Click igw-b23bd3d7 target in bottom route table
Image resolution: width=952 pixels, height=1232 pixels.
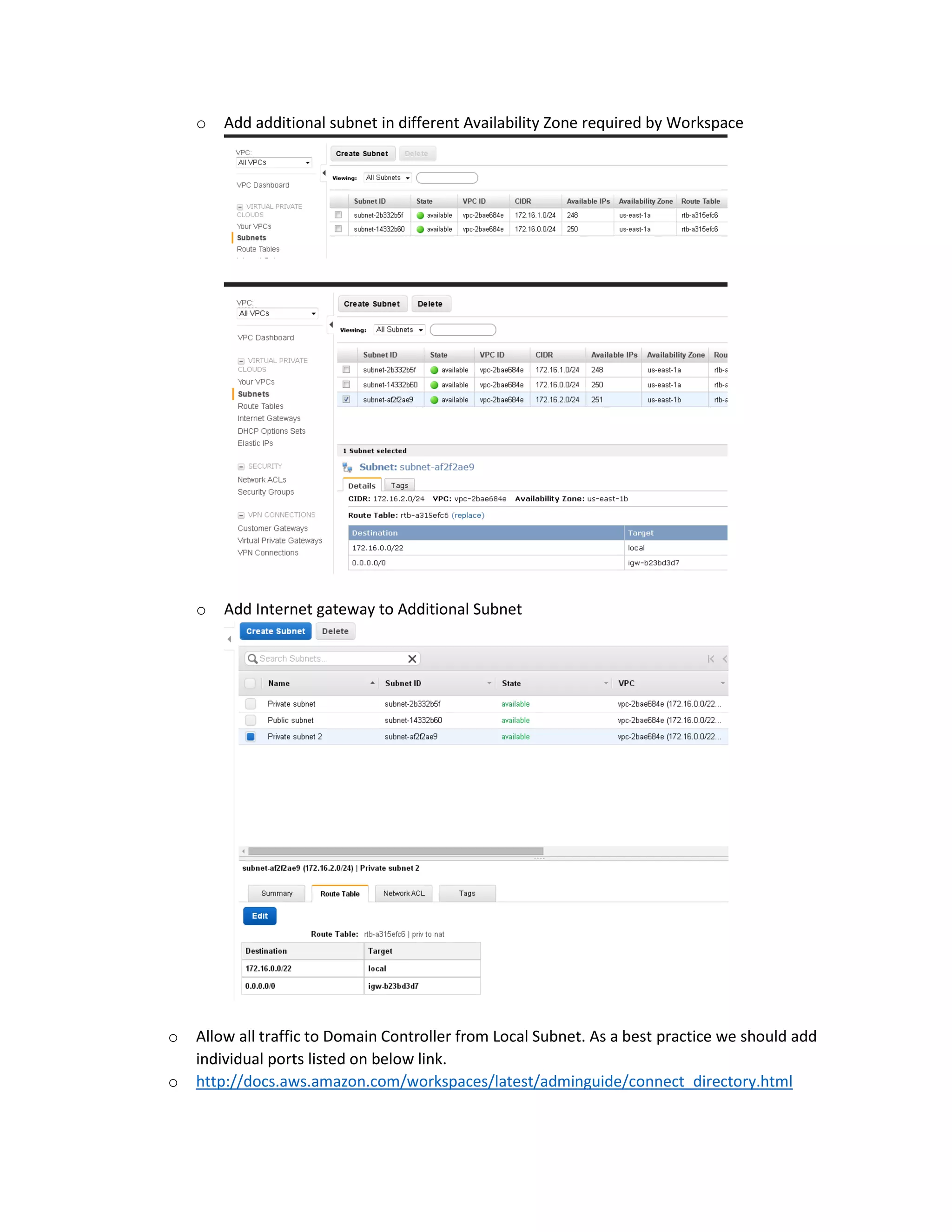[393, 986]
